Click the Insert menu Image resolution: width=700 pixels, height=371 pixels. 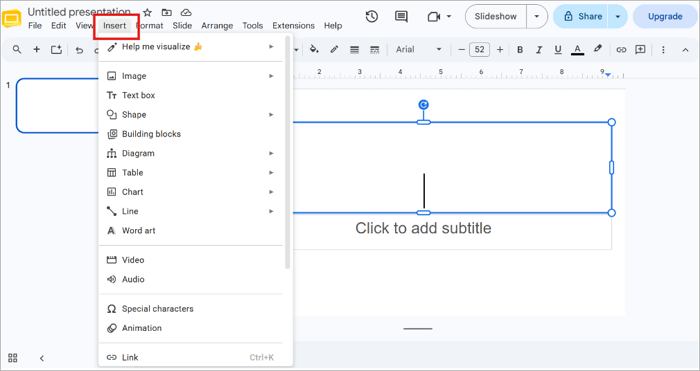pyautogui.click(x=115, y=26)
